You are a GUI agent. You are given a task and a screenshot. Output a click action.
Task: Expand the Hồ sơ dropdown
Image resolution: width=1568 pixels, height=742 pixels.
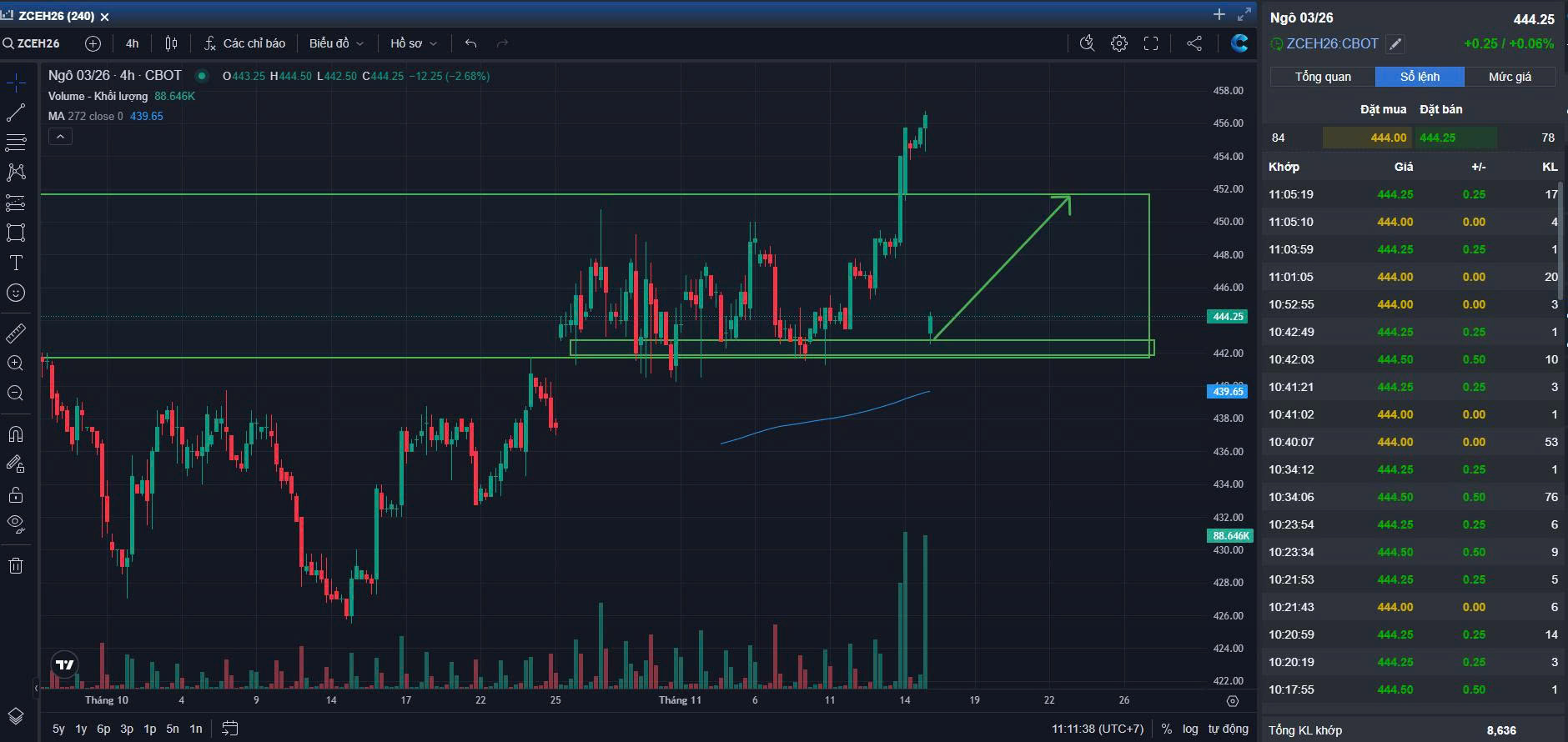[x=413, y=43]
